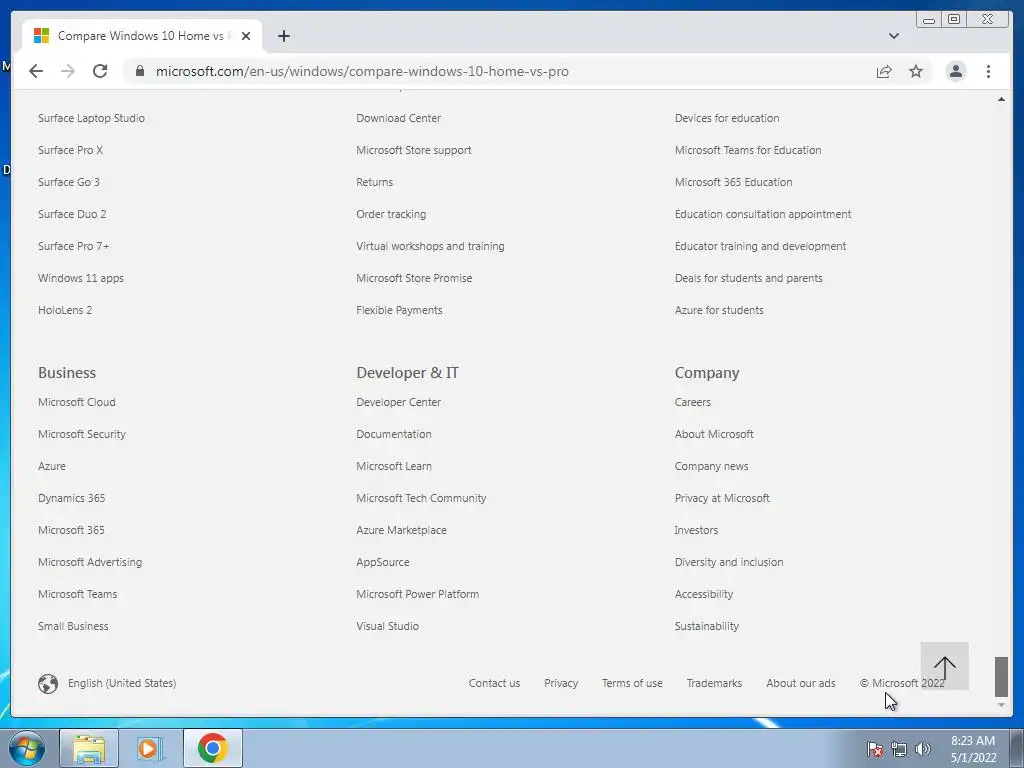Screen dimensions: 1024x768
Task: Open Terms of use
Action: 632,683
